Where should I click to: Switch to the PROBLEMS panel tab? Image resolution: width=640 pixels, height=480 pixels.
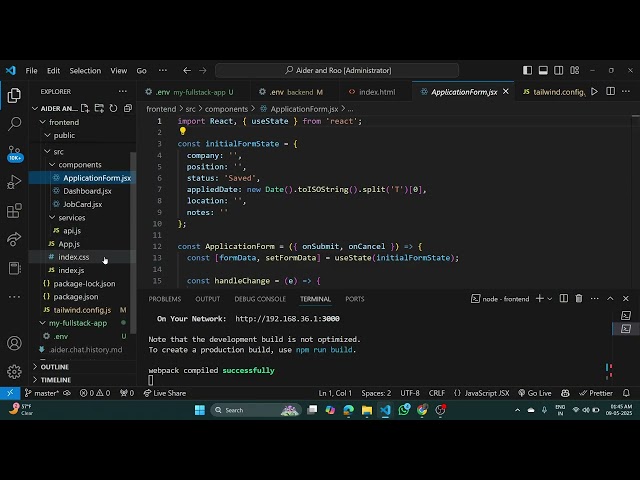[x=164, y=299]
